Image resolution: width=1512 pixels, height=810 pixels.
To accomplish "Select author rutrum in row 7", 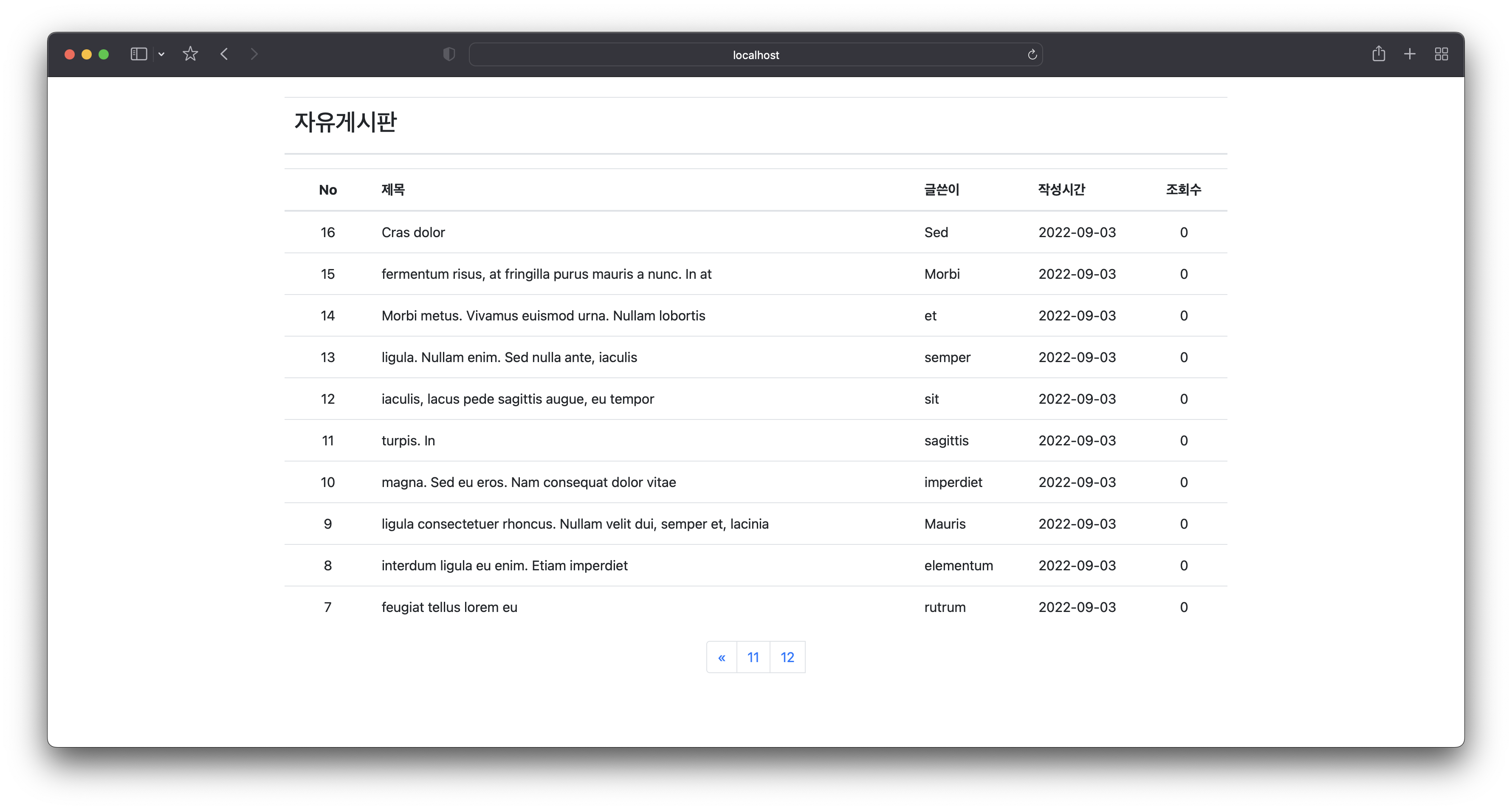I will (945, 607).
